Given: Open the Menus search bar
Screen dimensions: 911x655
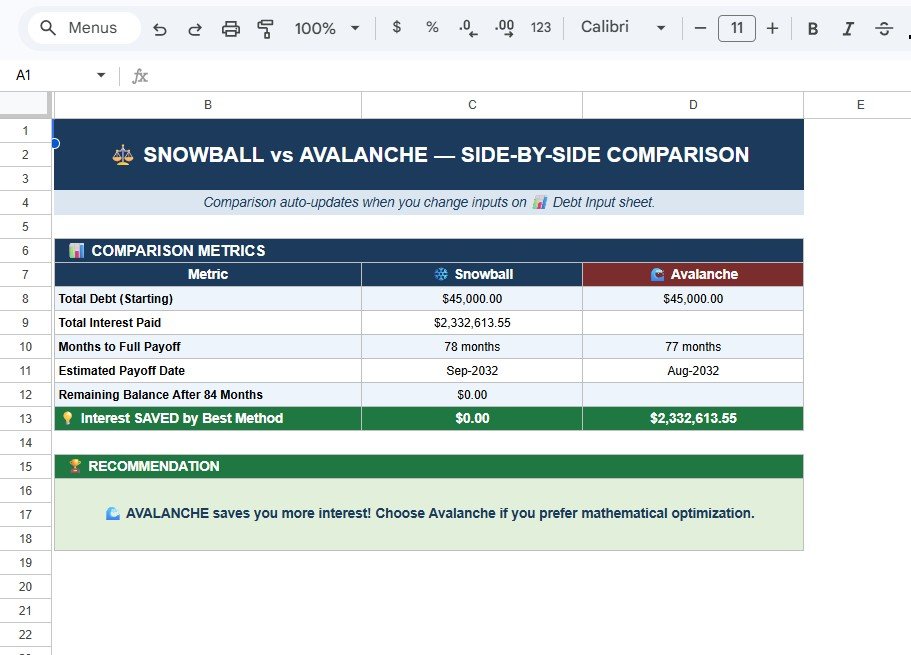Looking at the screenshot, I should coord(82,28).
